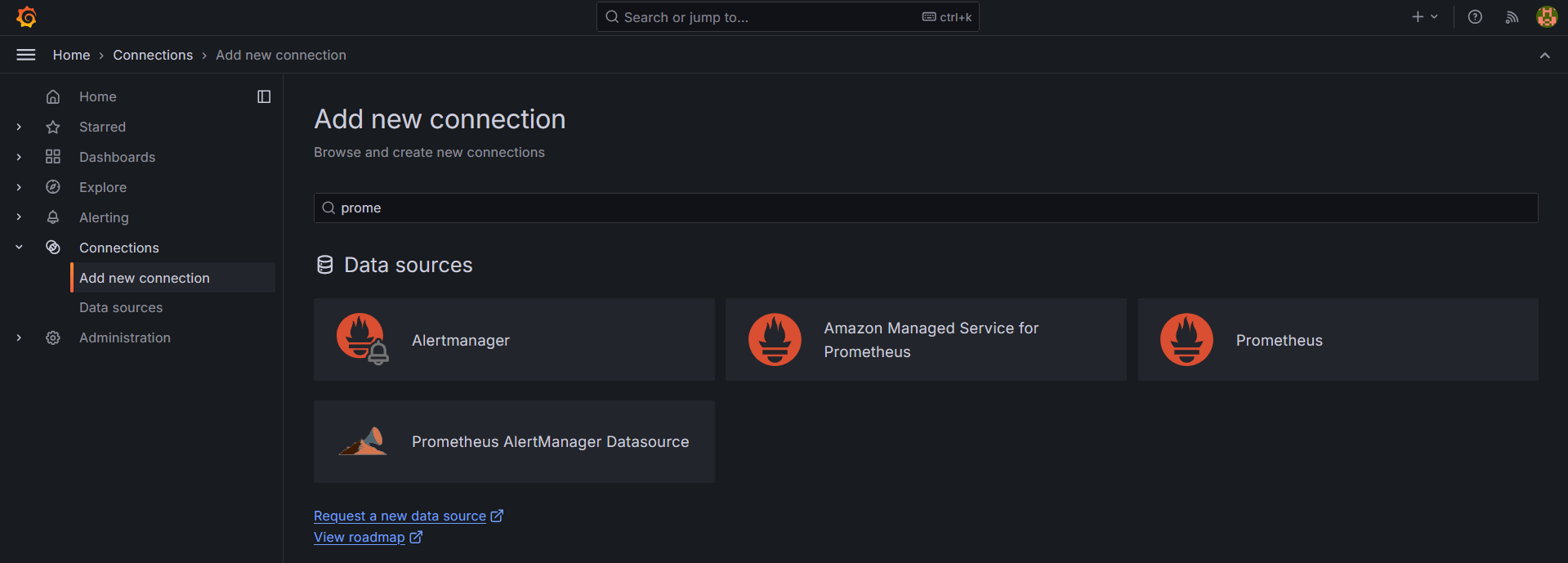Expand the Dashboards section arrow
This screenshot has height=563, width=1568.
tap(19, 157)
